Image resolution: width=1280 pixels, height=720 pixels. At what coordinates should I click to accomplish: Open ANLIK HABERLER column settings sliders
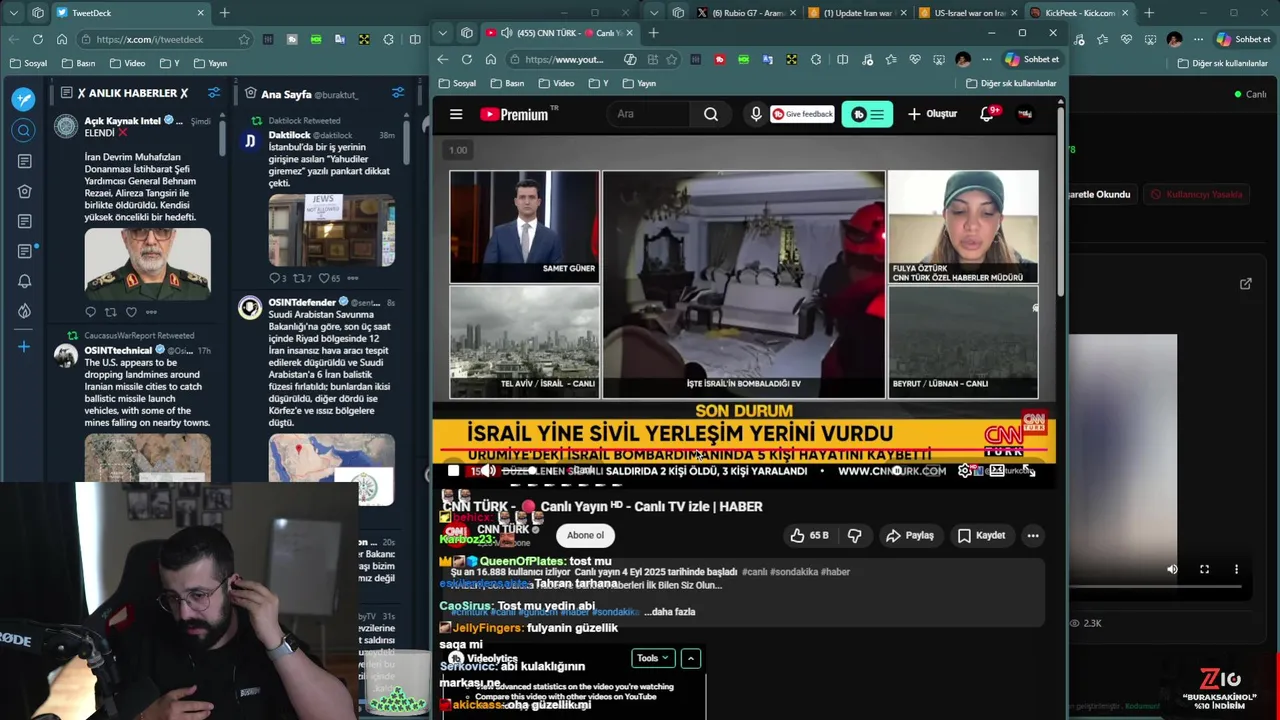click(x=214, y=93)
